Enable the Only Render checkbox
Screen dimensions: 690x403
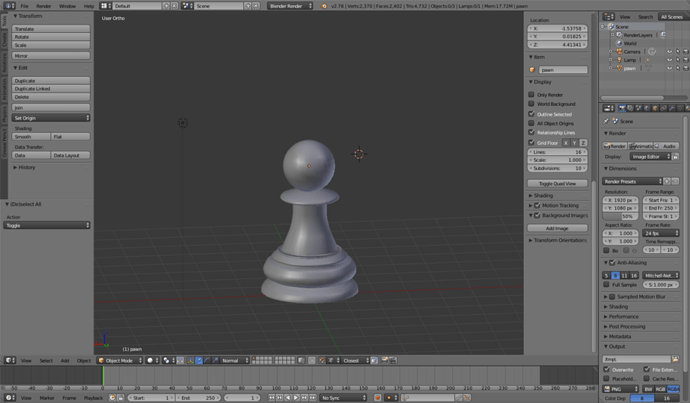tap(532, 94)
